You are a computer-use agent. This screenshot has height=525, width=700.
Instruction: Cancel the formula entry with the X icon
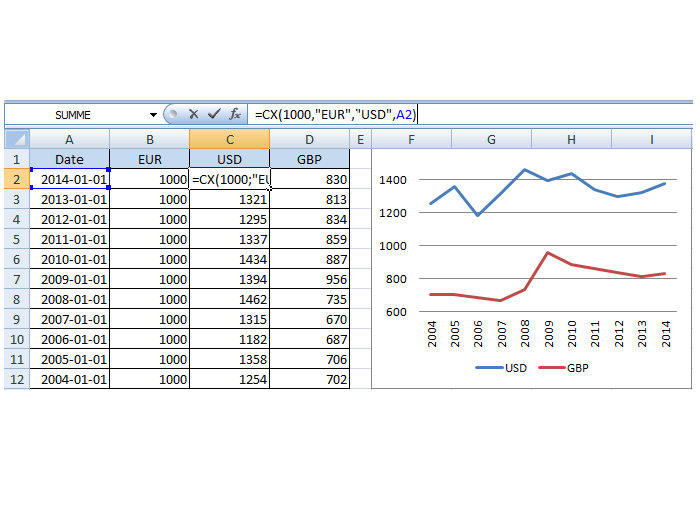point(193,114)
